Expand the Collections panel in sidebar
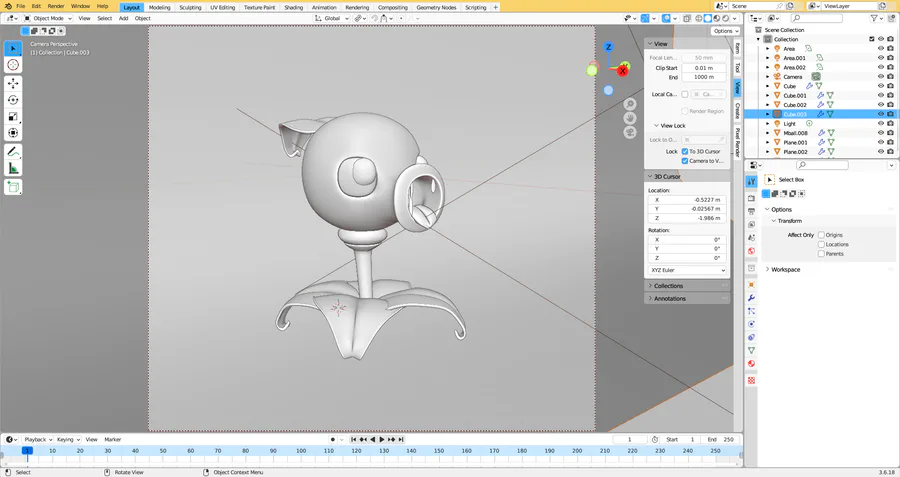This screenshot has height=477, width=900. (x=688, y=286)
